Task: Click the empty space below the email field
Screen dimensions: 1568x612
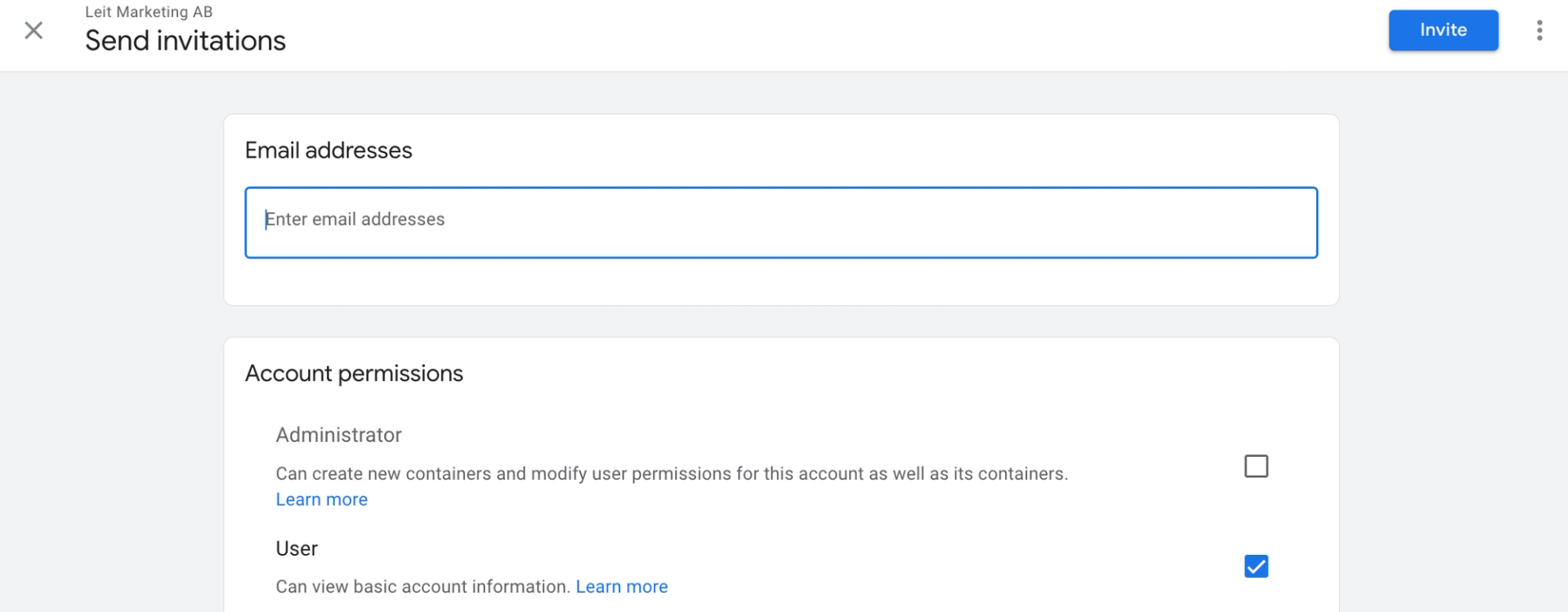Action: point(780,281)
